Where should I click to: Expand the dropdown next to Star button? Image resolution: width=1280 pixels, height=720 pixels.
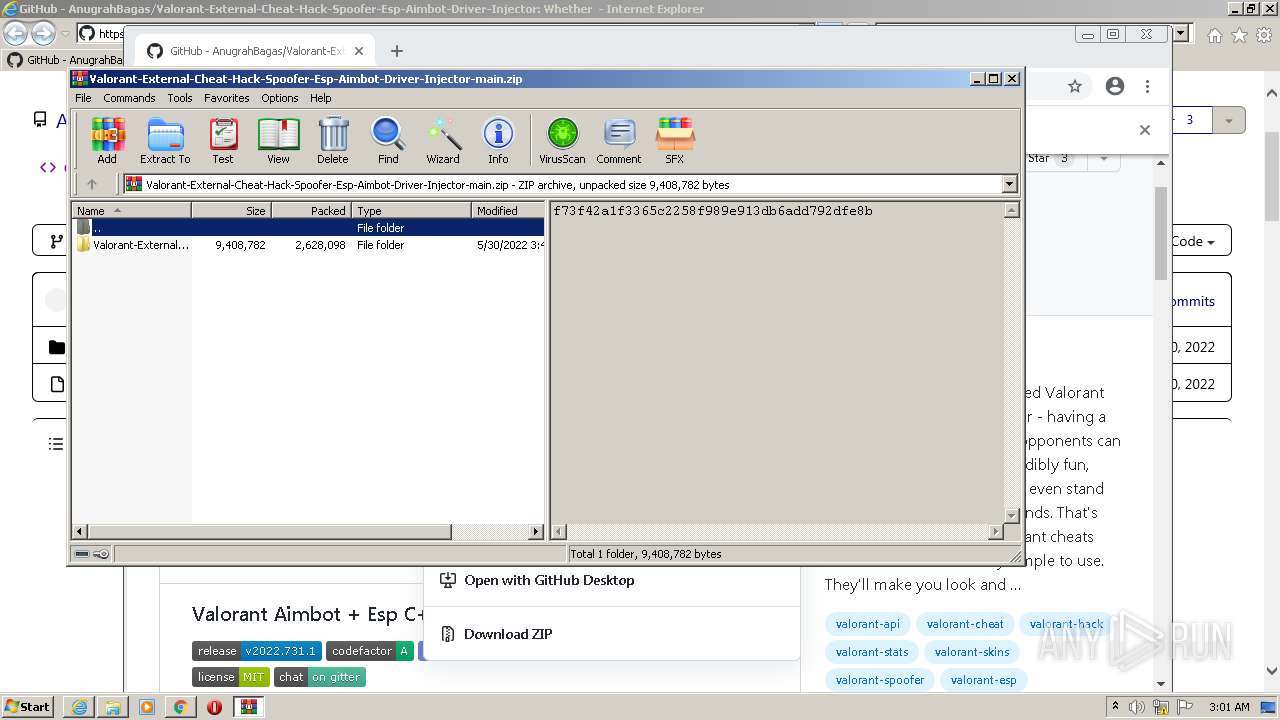[x=1103, y=158]
